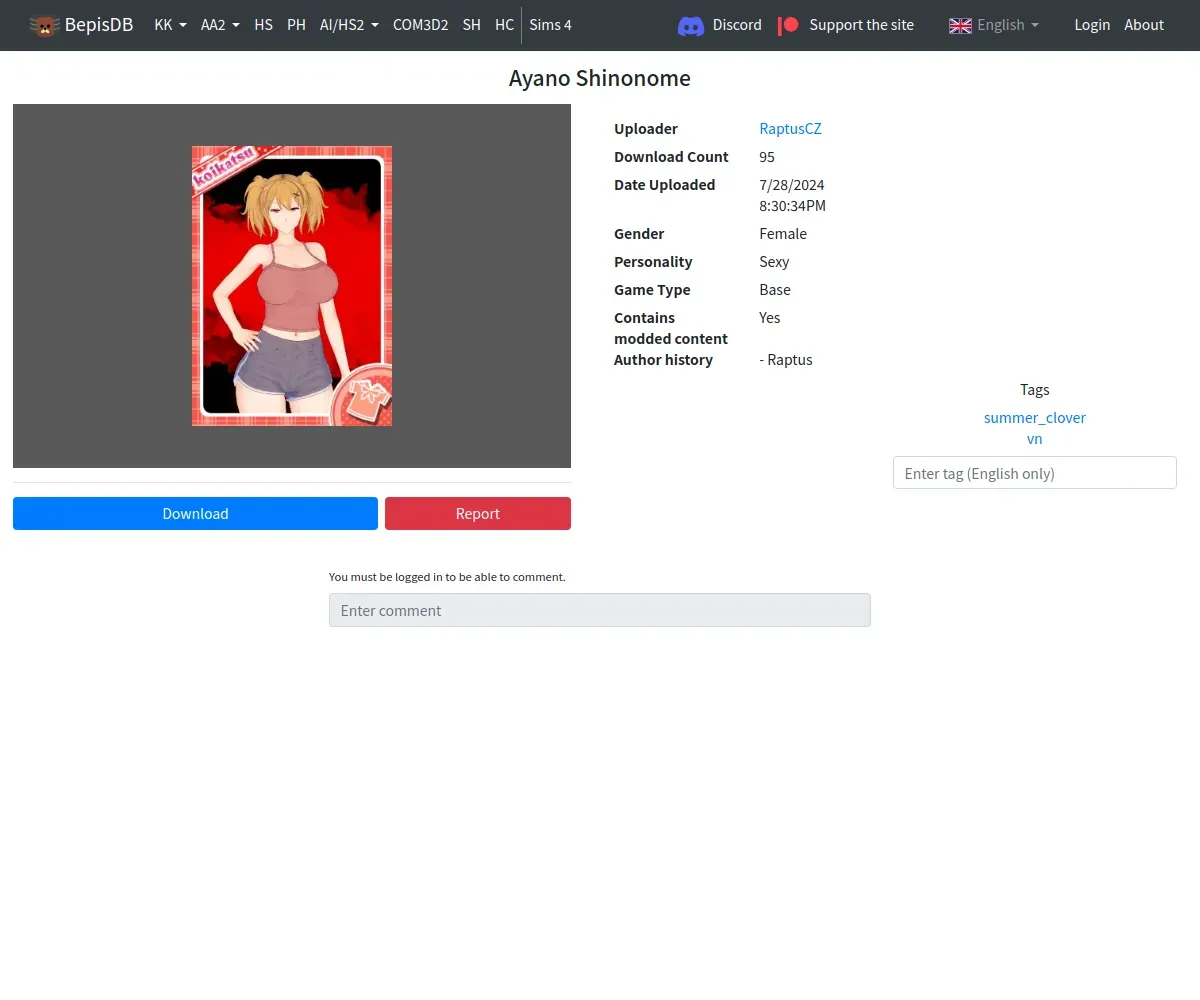The width and height of the screenshot is (1200, 1000).
Task: Go to the PH section
Action: click(x=296, y=25)
